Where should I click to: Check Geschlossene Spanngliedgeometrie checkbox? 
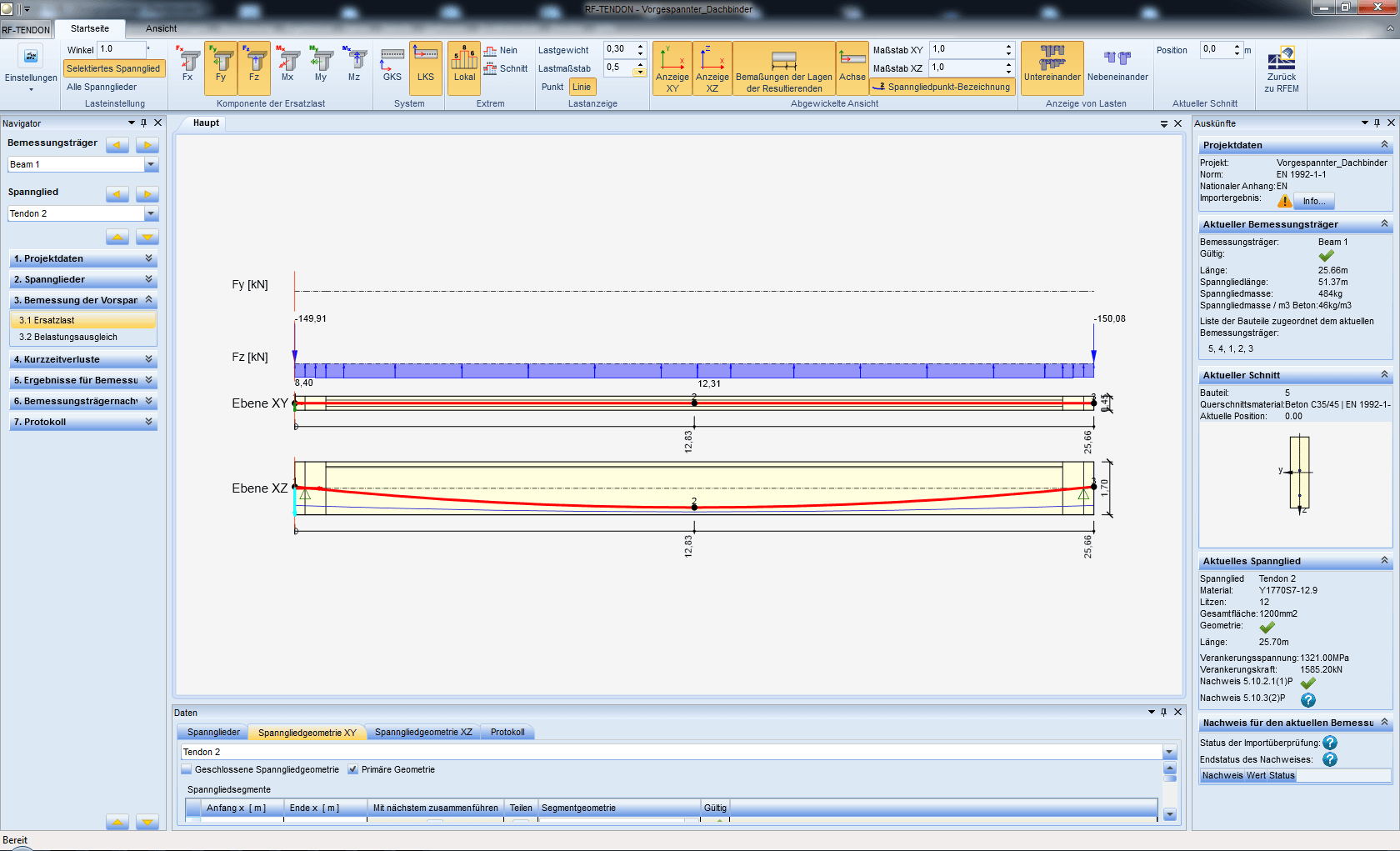pos(187,769)
